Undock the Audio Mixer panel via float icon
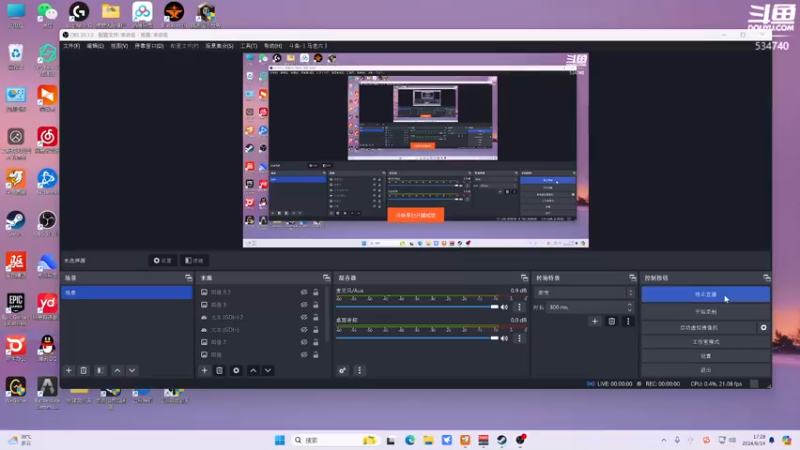The image size is (800, 450). 524,278
